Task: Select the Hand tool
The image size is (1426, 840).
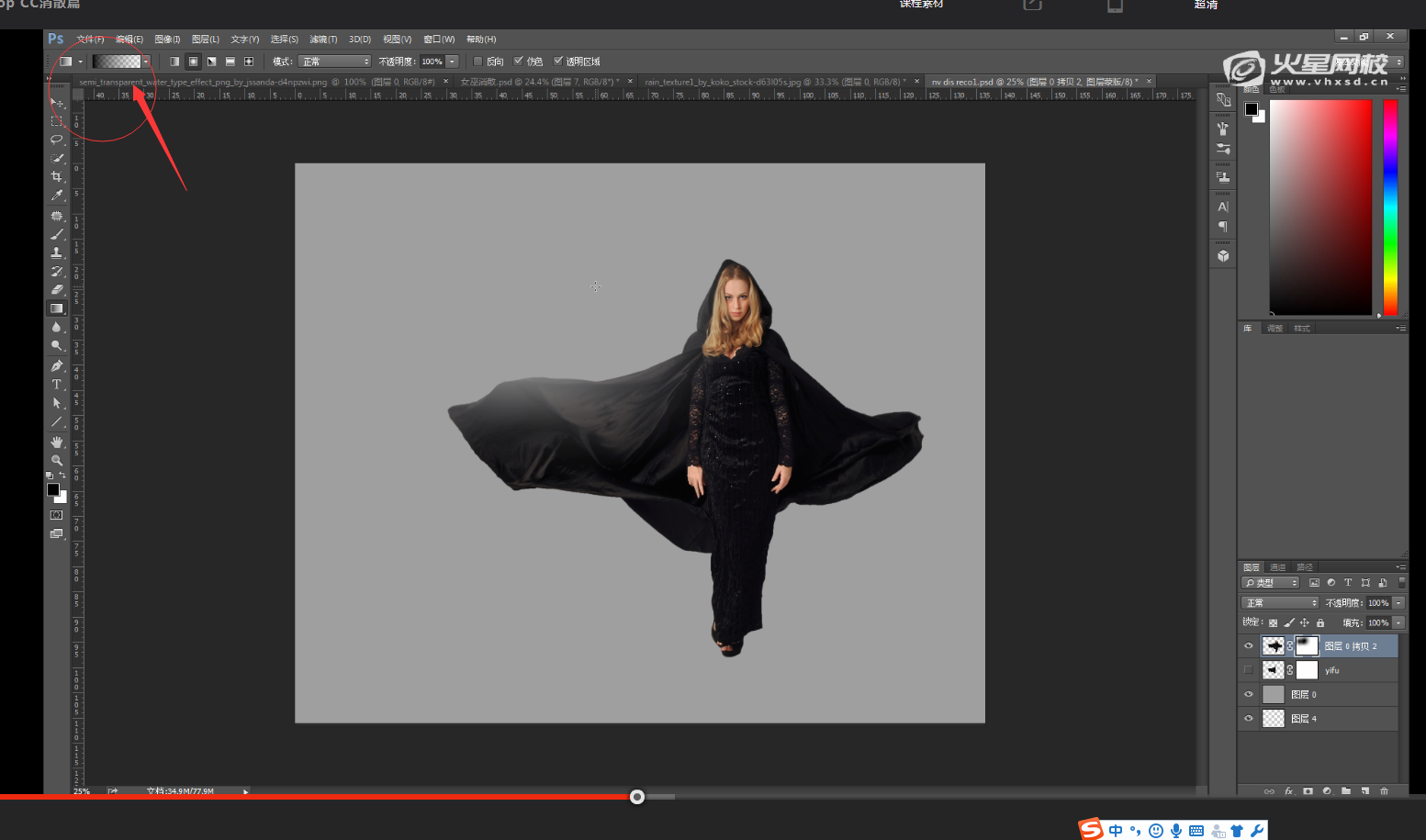Action: tap(56, 442)
